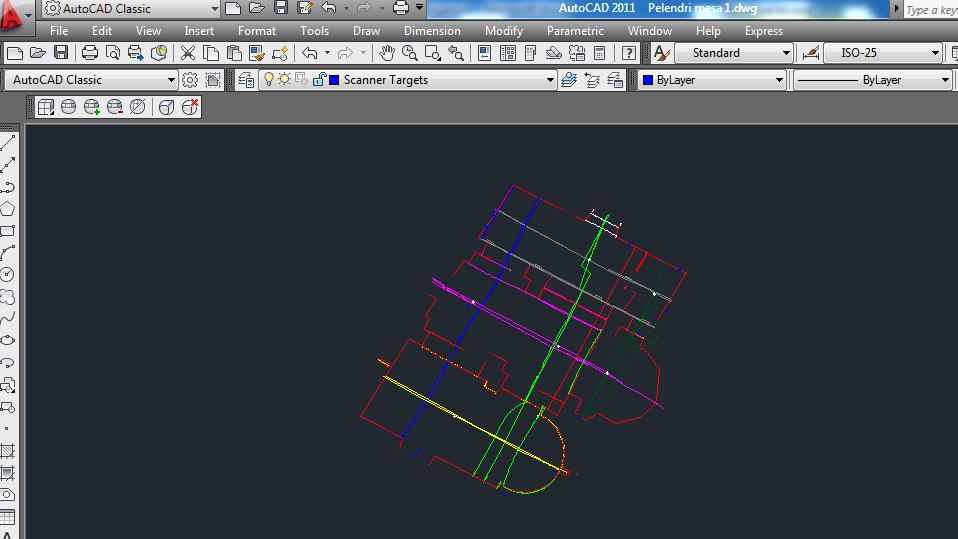Click New in Quick Access Toolbar
This screenshot has width=958, height=539.
233,8
